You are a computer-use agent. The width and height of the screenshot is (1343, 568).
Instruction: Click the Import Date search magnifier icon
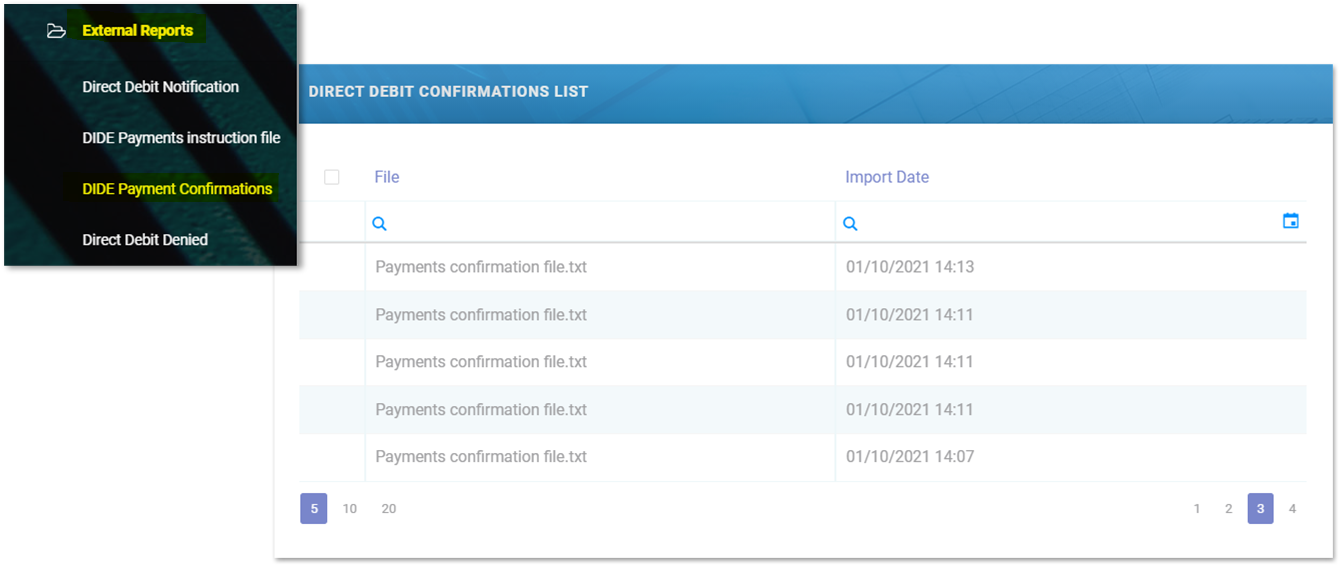850,225
